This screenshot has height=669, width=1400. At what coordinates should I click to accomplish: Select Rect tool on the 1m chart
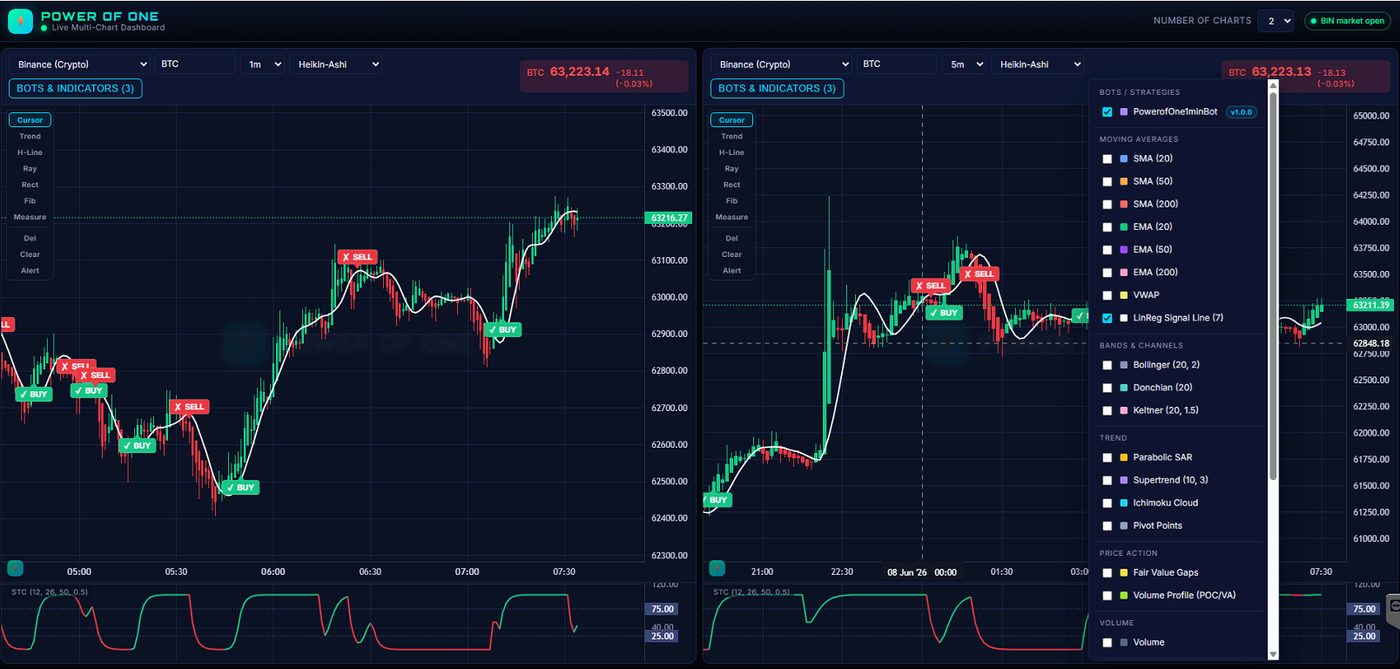[31, 185]
